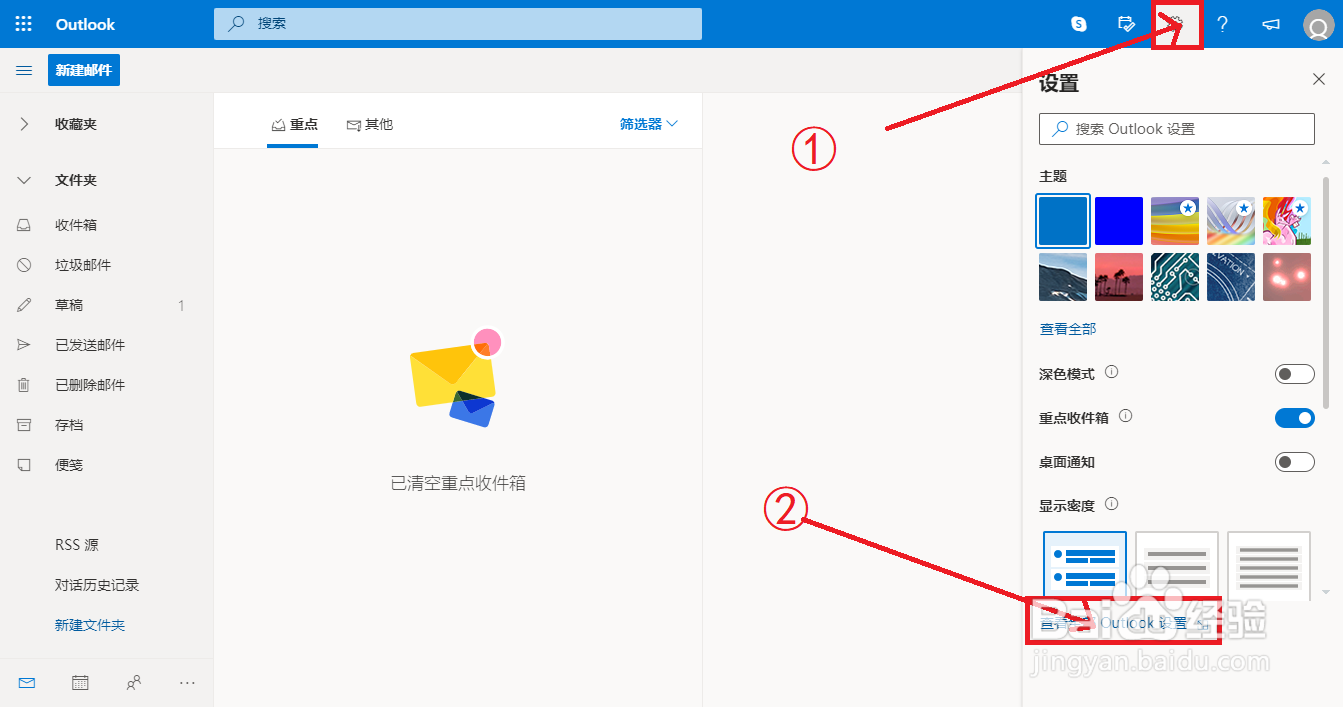Click the search magnifier icon

point(237,24)
